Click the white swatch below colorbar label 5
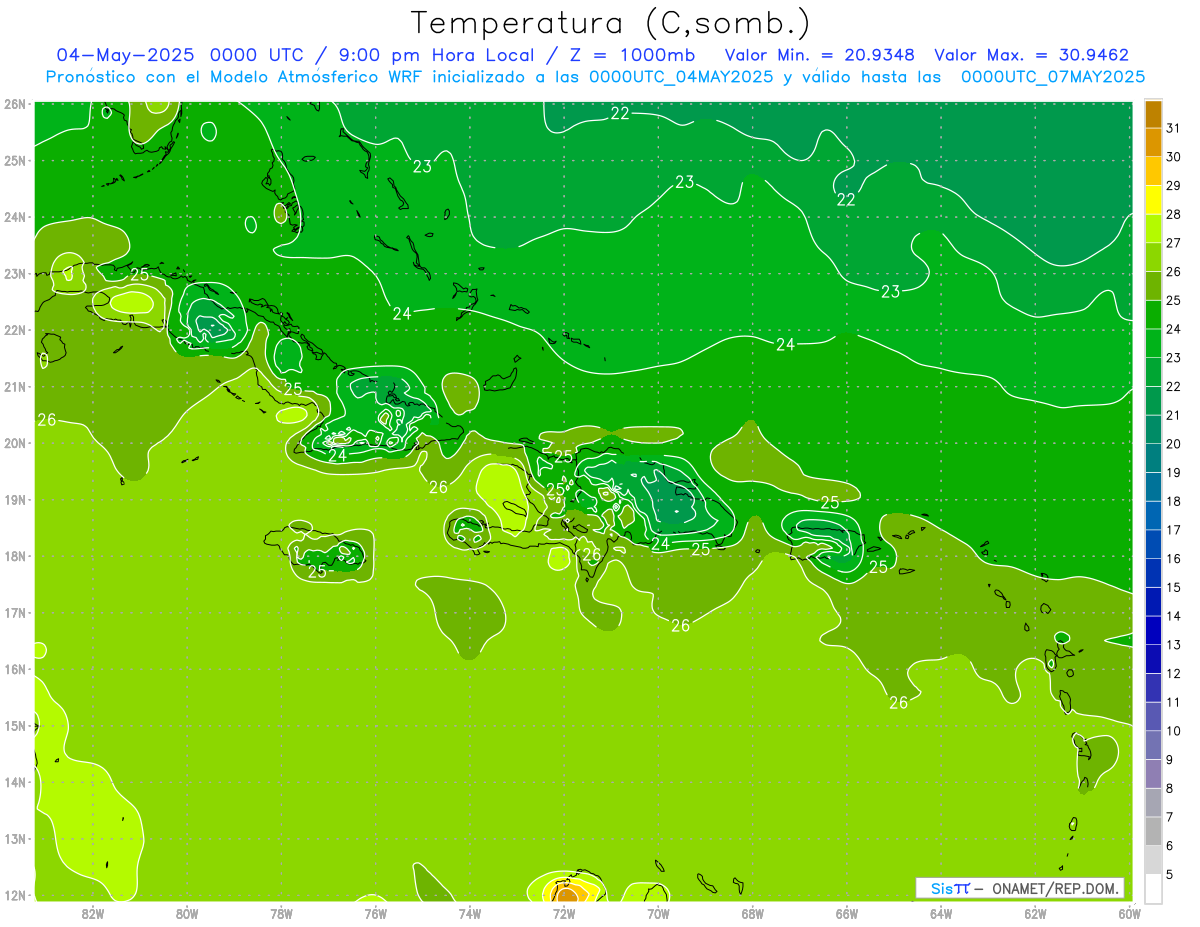This screenshot has width=1200, height=927. click(x=1153, y=888)
